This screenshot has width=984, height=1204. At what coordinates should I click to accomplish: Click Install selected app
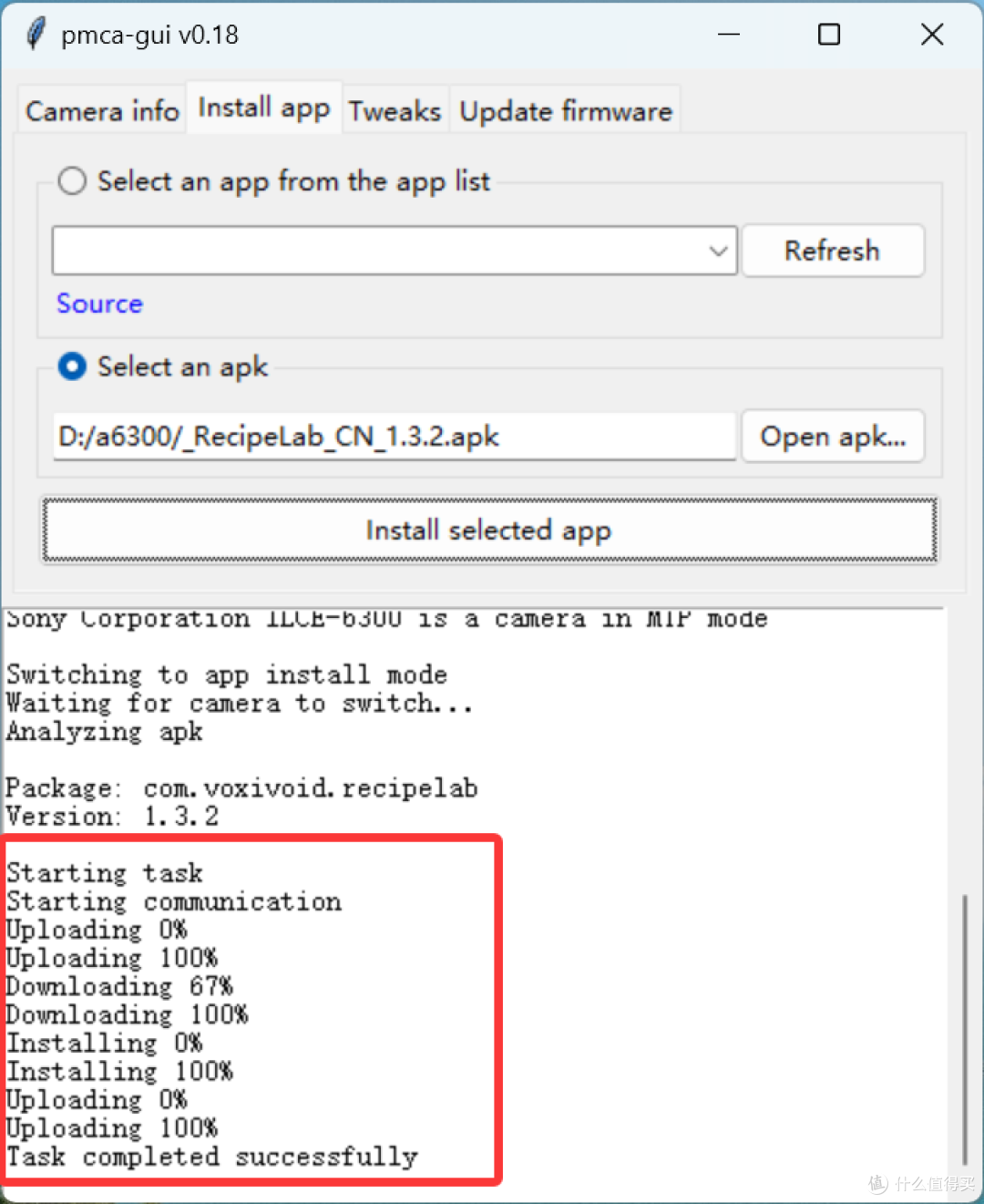pos(489,530)
